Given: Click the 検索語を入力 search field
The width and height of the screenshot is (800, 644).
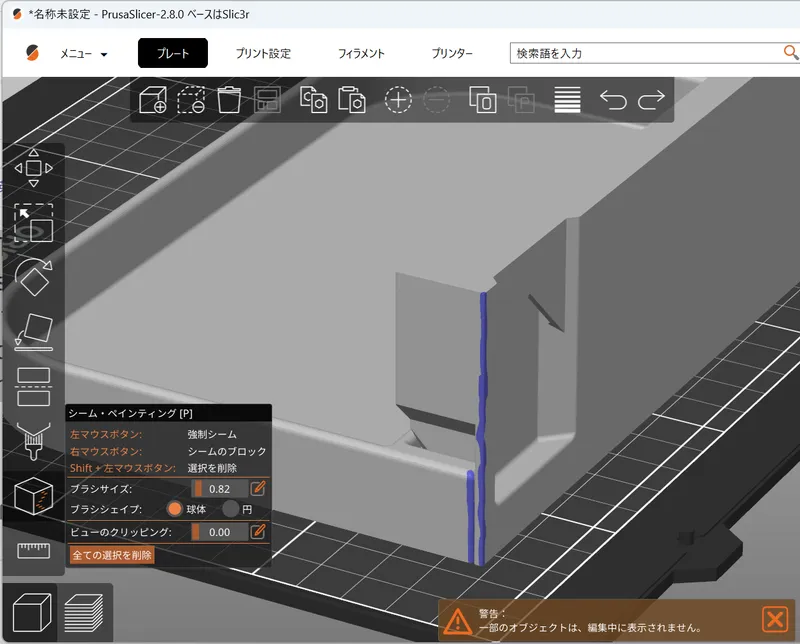Looking at the screenshot, I should click(640, 53).
